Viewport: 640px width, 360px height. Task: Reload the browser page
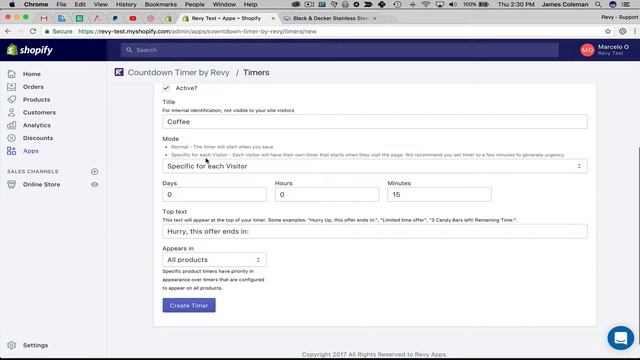coord(33,31)
